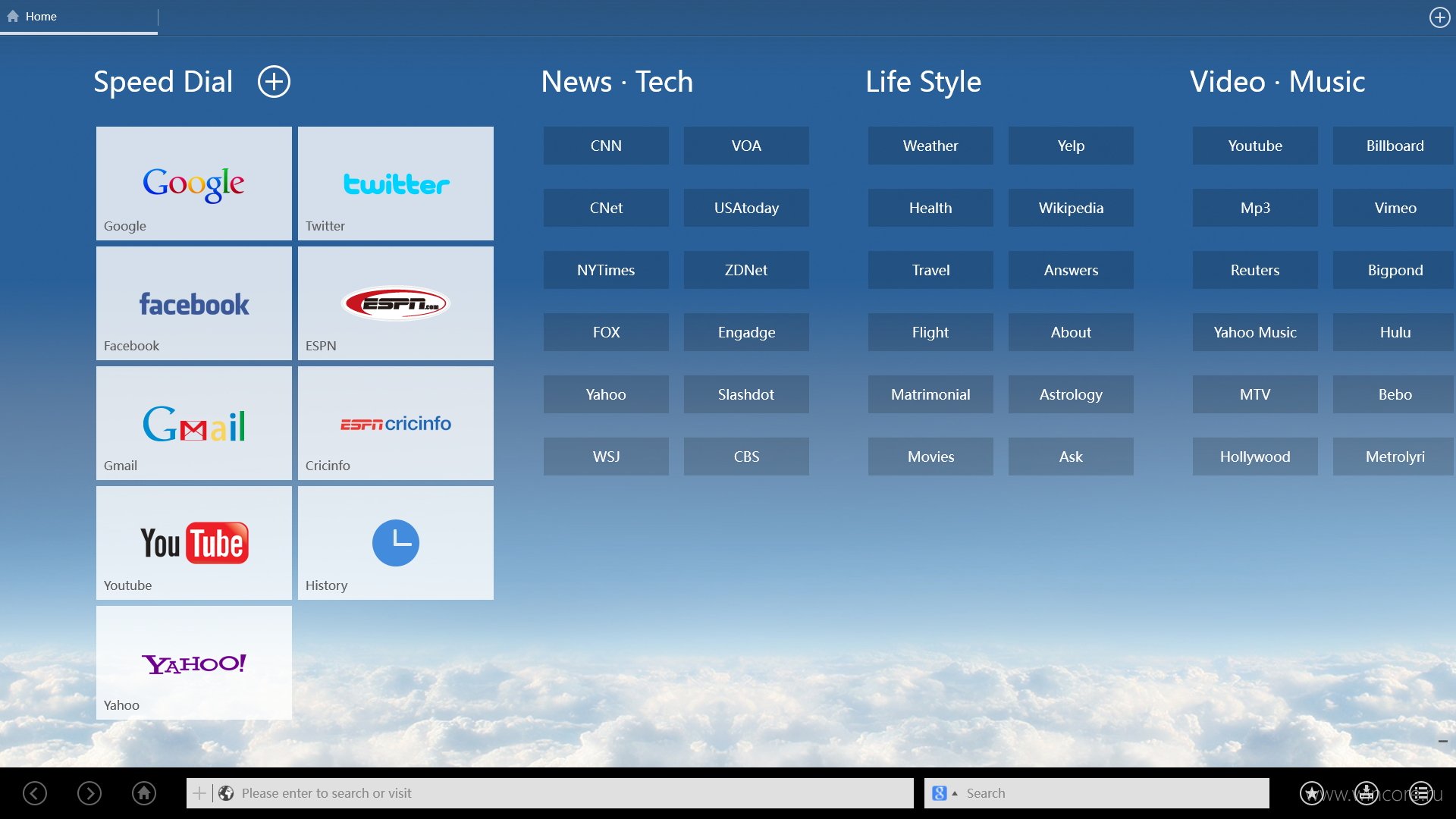Open the Cricinfo speed dial tile
1456x819 pixels.
click(x=396, y=423)
